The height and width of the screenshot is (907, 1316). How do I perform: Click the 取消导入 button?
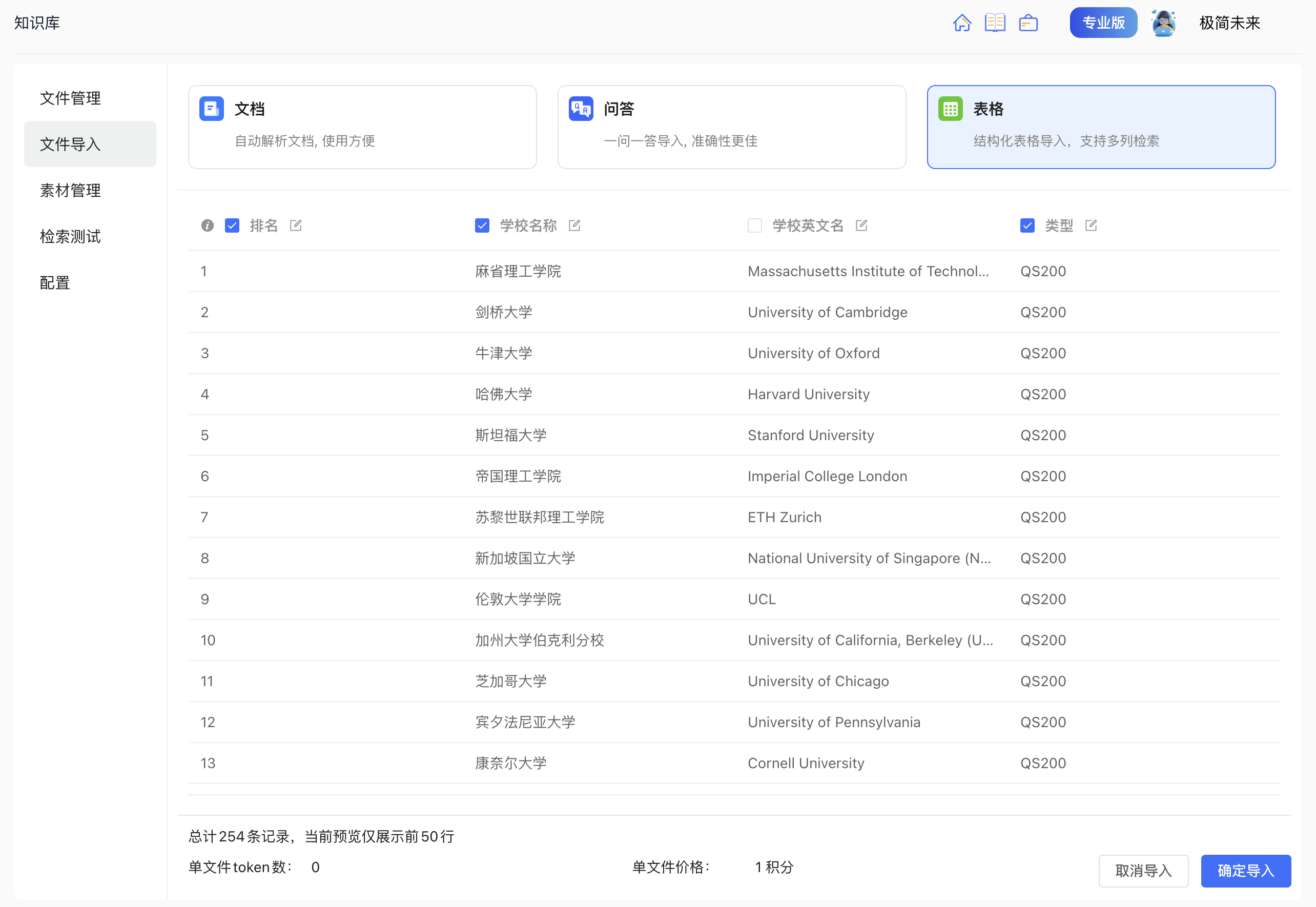pos(1143,870)
